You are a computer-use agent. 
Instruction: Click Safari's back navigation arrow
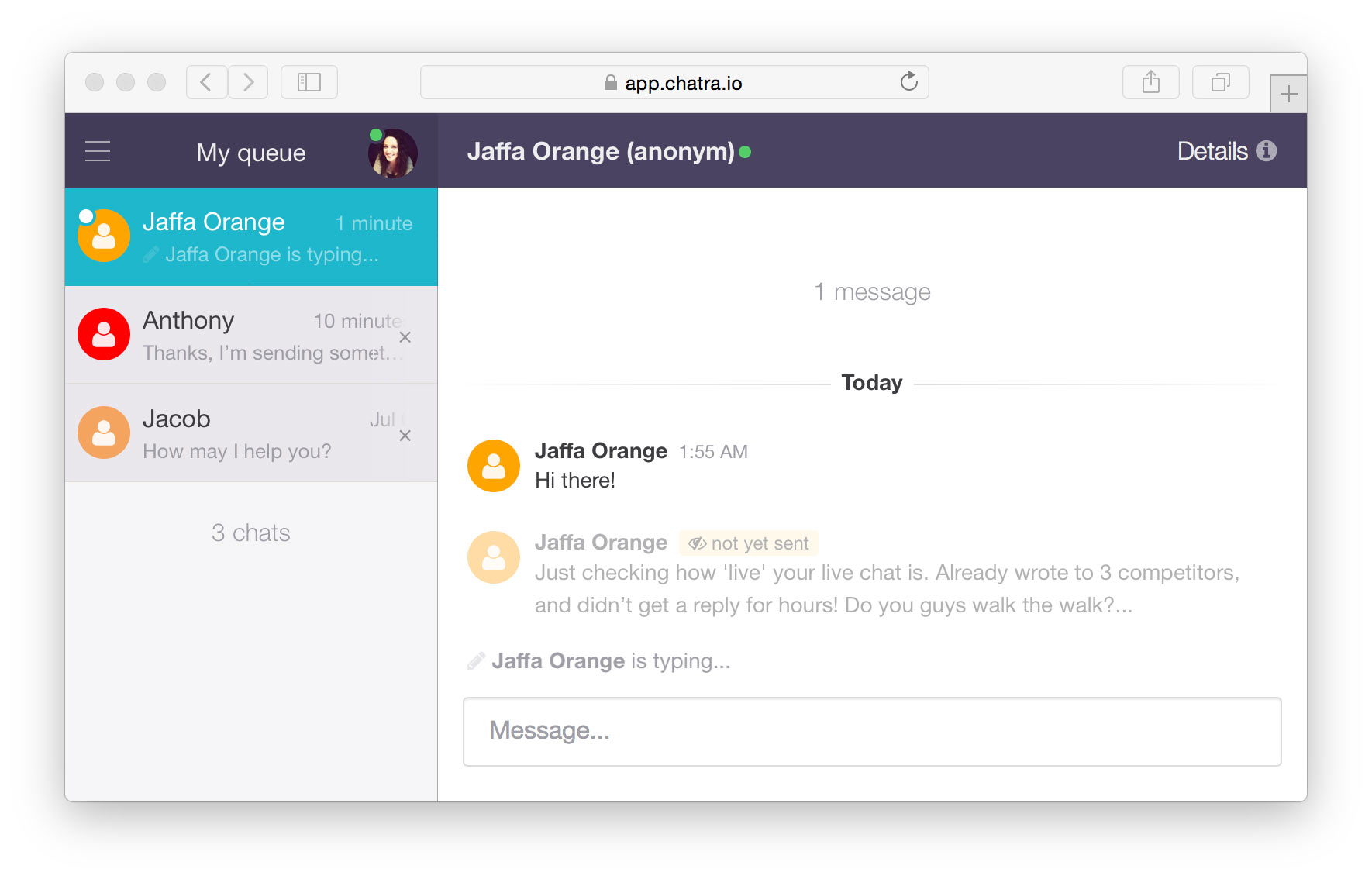(206, 82)
